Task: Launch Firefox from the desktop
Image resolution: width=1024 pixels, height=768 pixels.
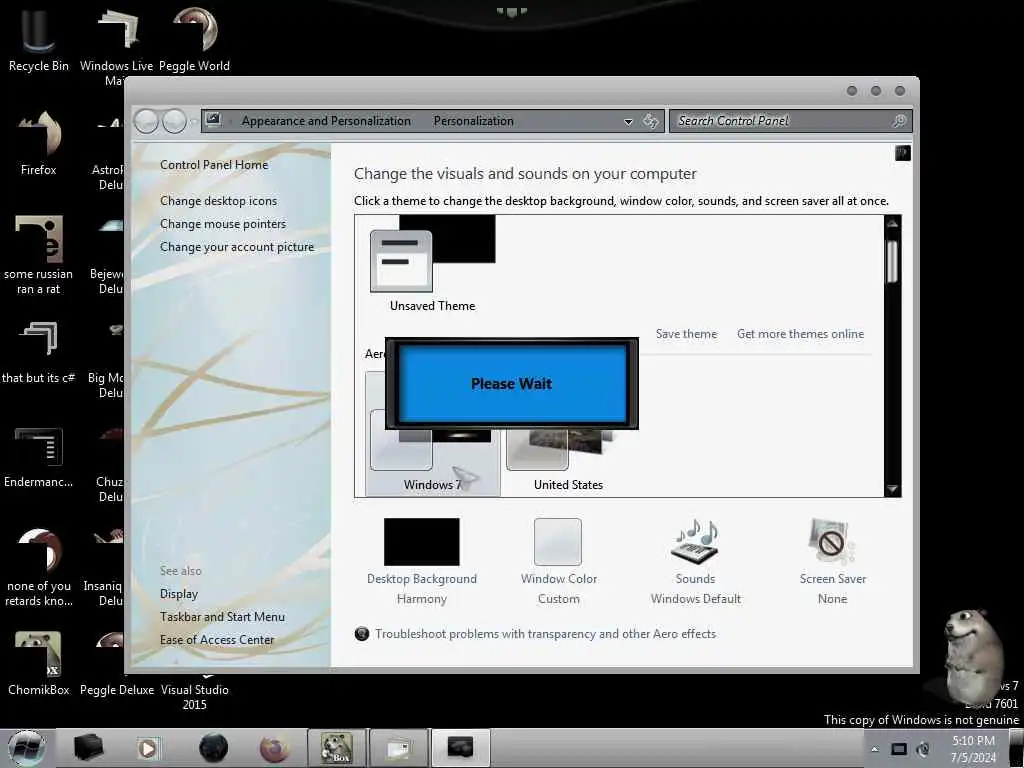Action: [38, 144]
